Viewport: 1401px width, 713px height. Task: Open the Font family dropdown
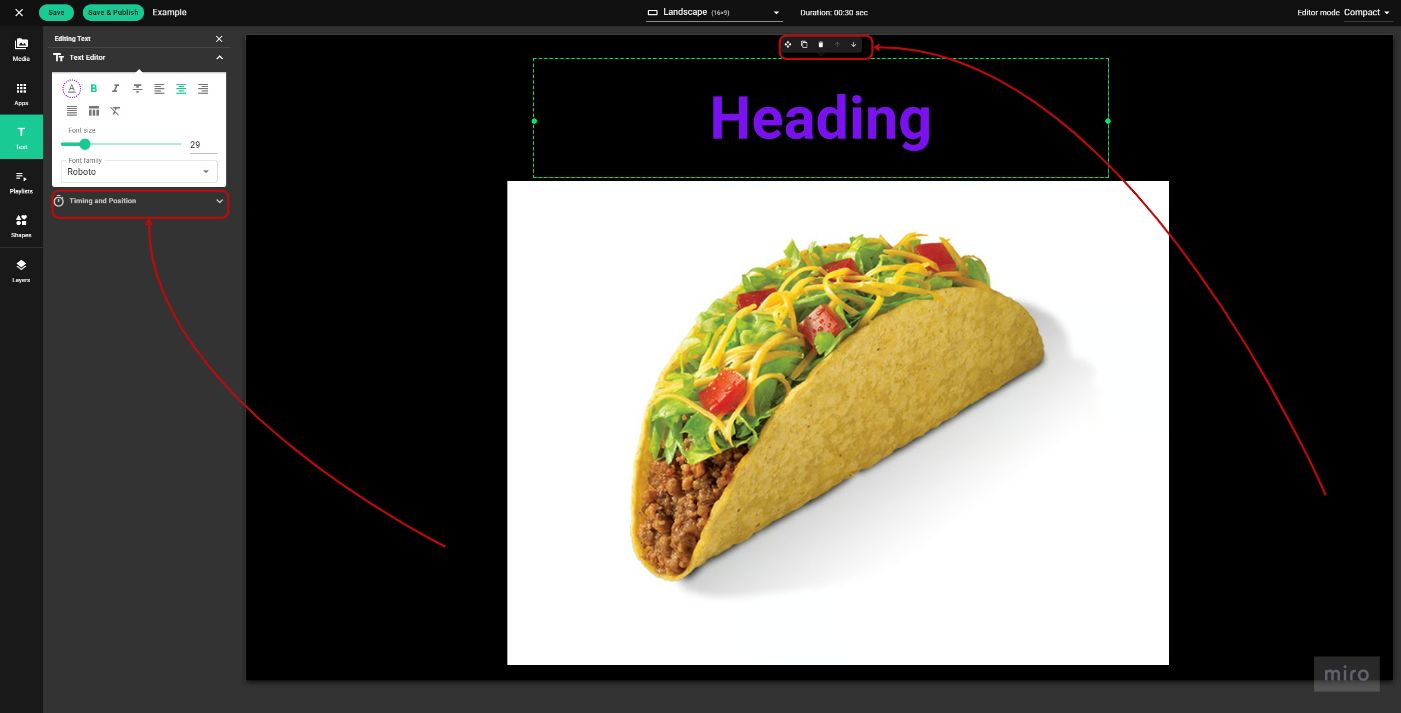(x=138, y=171)
